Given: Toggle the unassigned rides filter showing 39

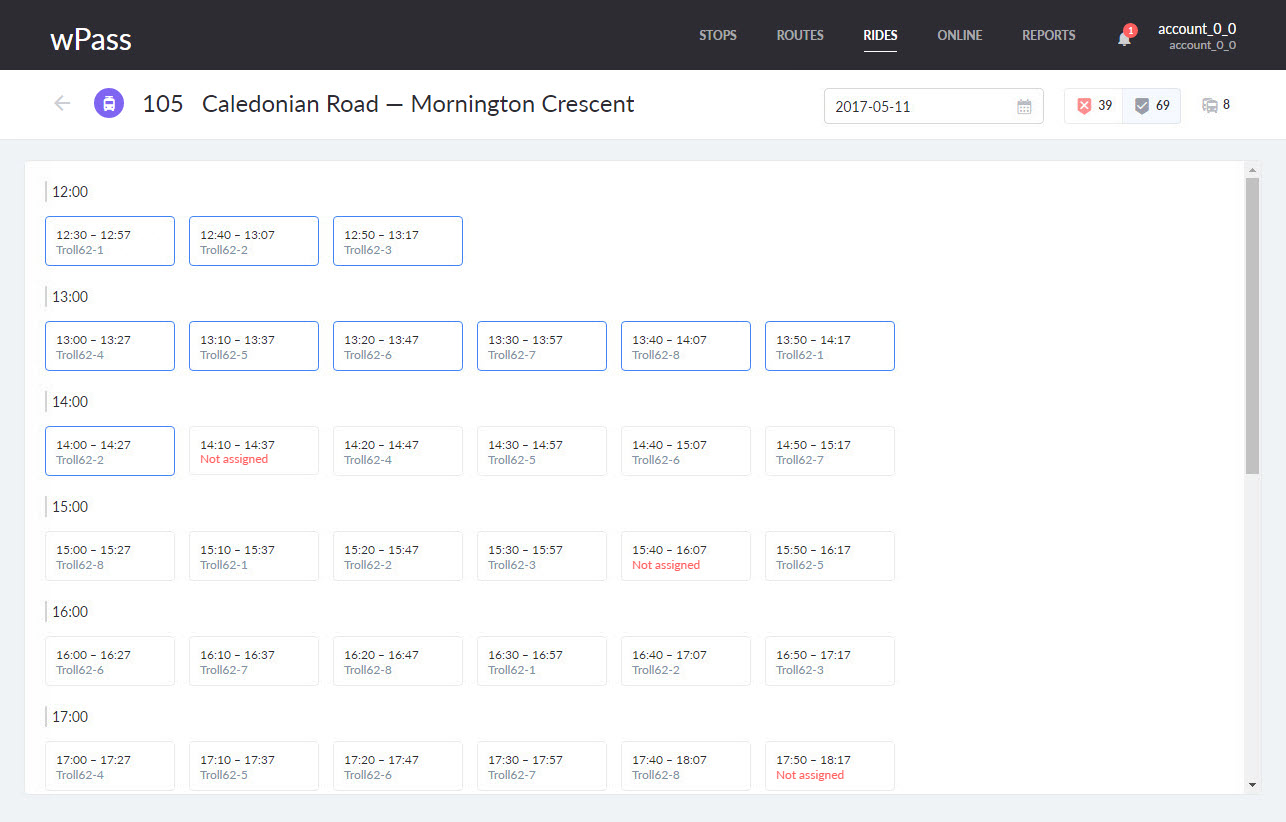Looking at the screenshot, I should click(x=1094, y=106).
